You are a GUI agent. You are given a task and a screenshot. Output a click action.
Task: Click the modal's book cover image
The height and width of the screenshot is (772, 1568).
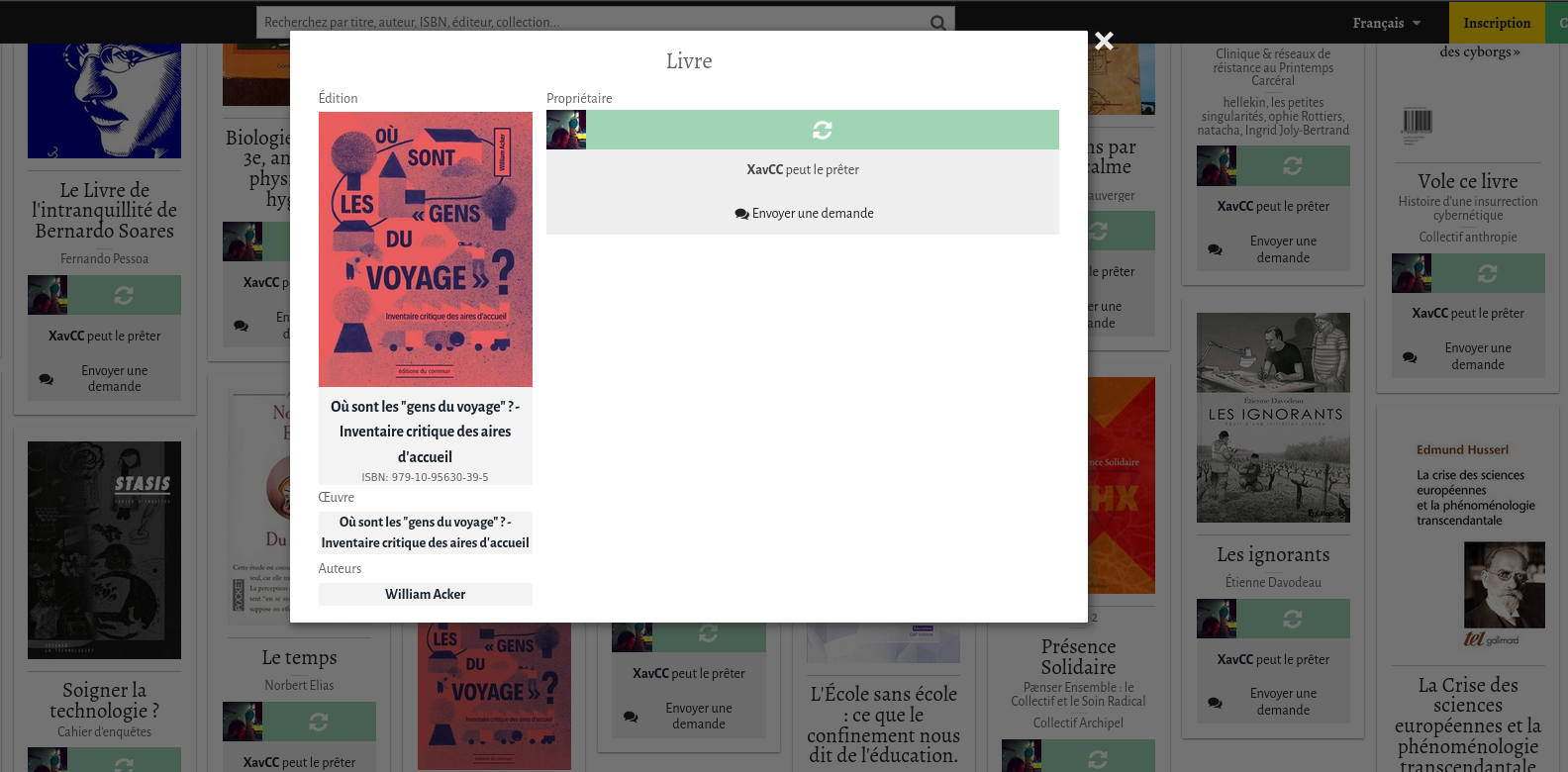pyautogui.click(x=426, y=249)
